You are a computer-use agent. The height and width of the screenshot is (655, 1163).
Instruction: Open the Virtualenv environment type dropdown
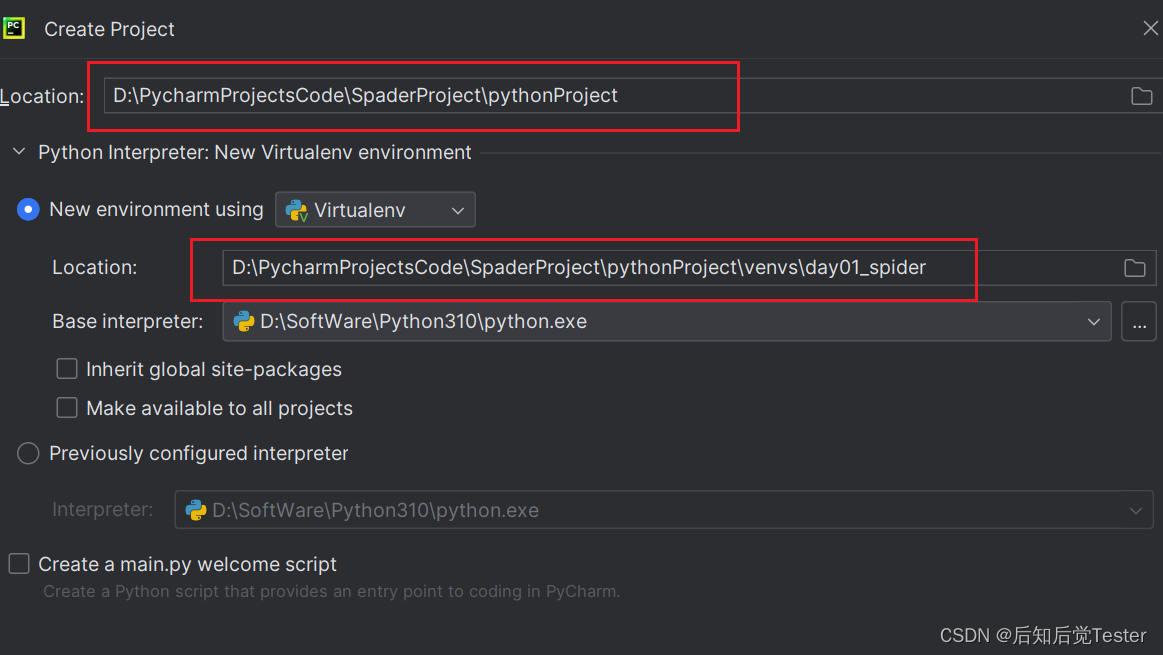pyautogui.click(x=457, y=210)
